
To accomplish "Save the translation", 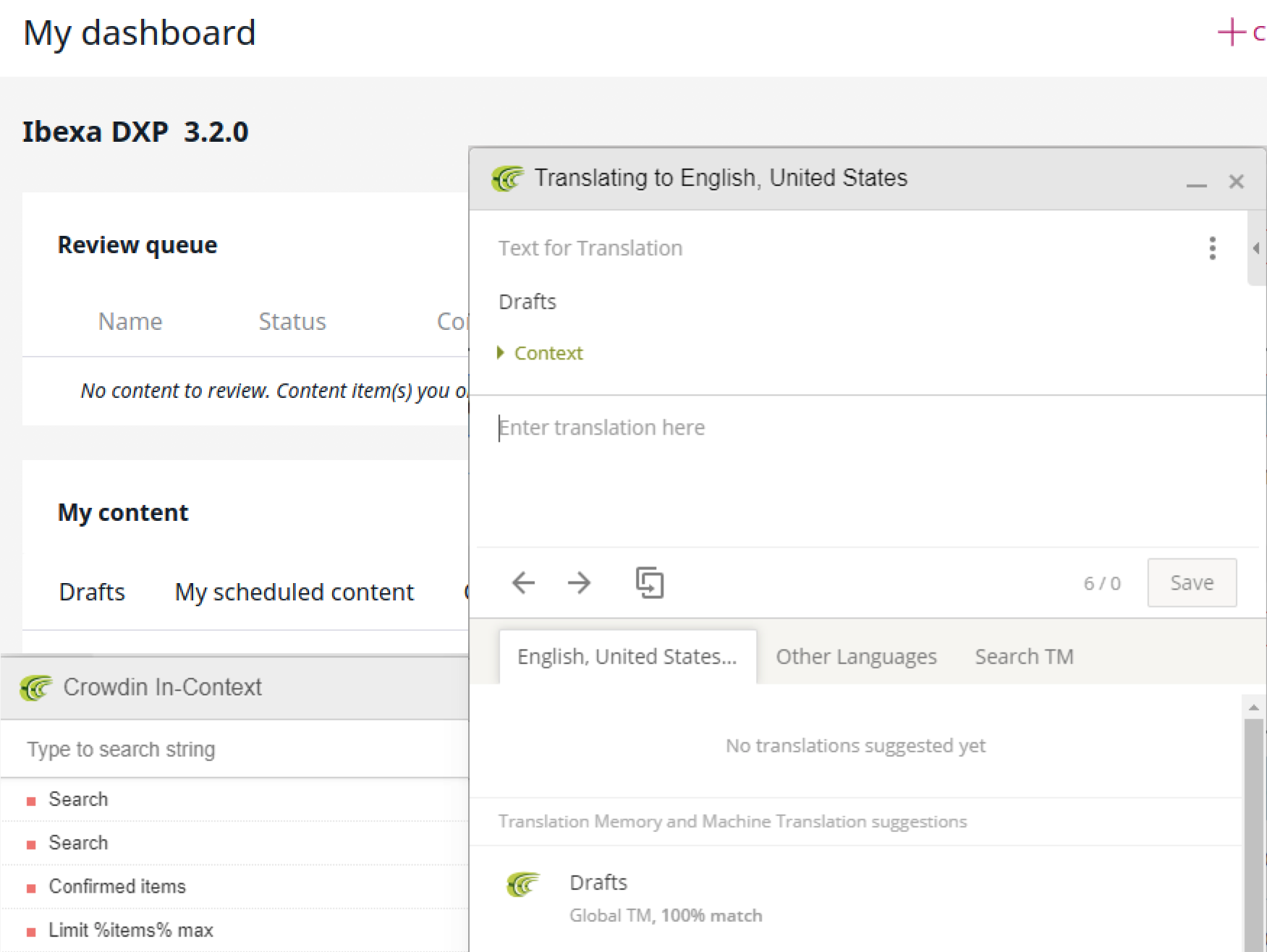I will tap(1192, 582).
